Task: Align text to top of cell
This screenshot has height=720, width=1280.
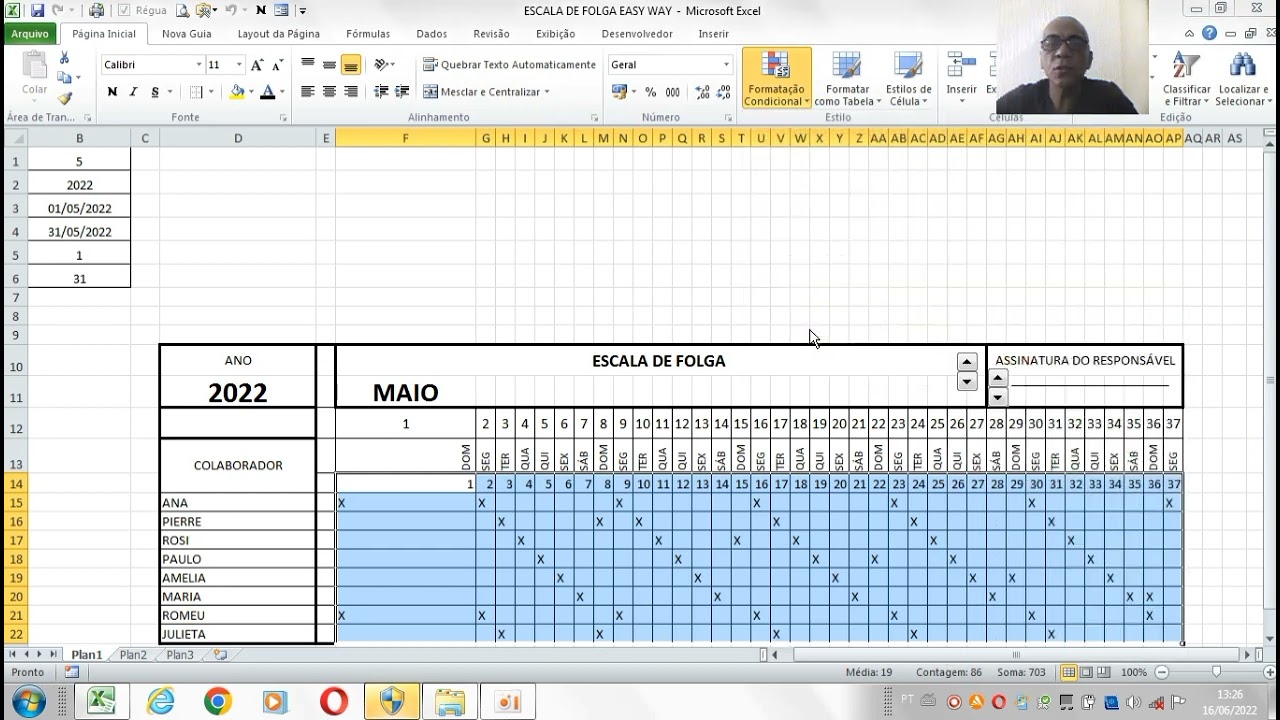Action: [x=307, y=65]
